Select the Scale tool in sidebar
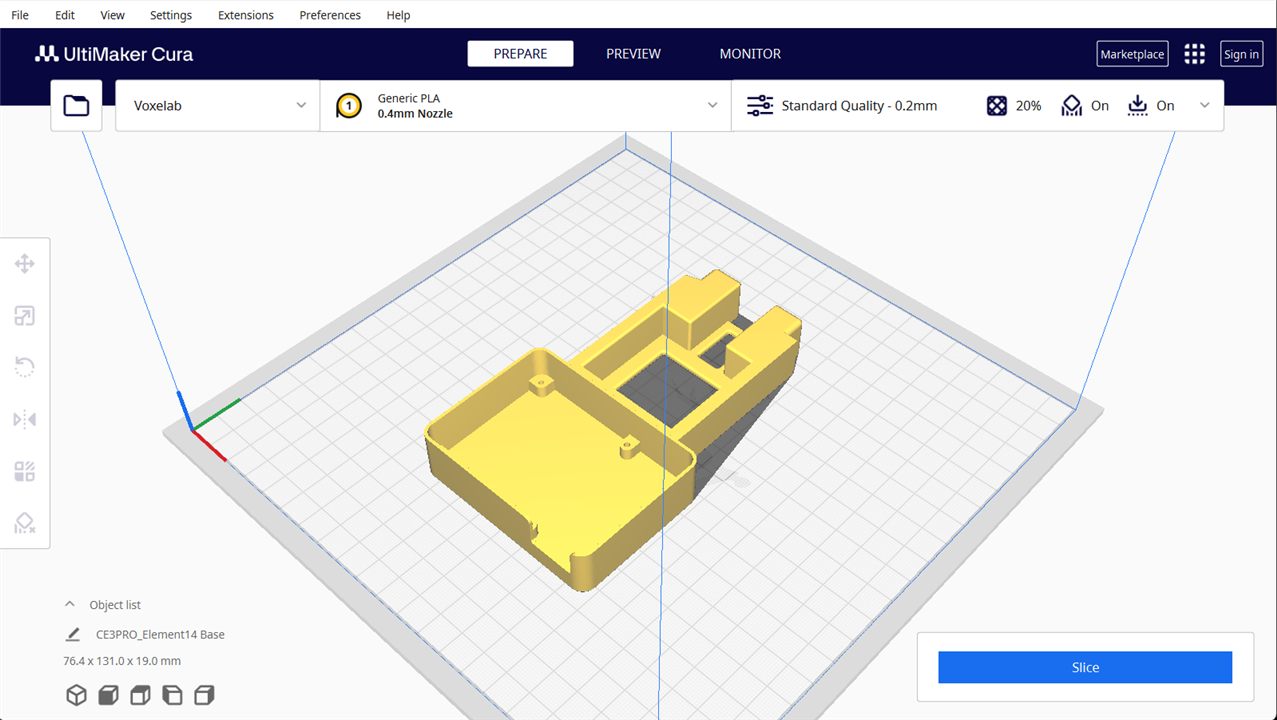1277x720 pixels. (25, 316)
